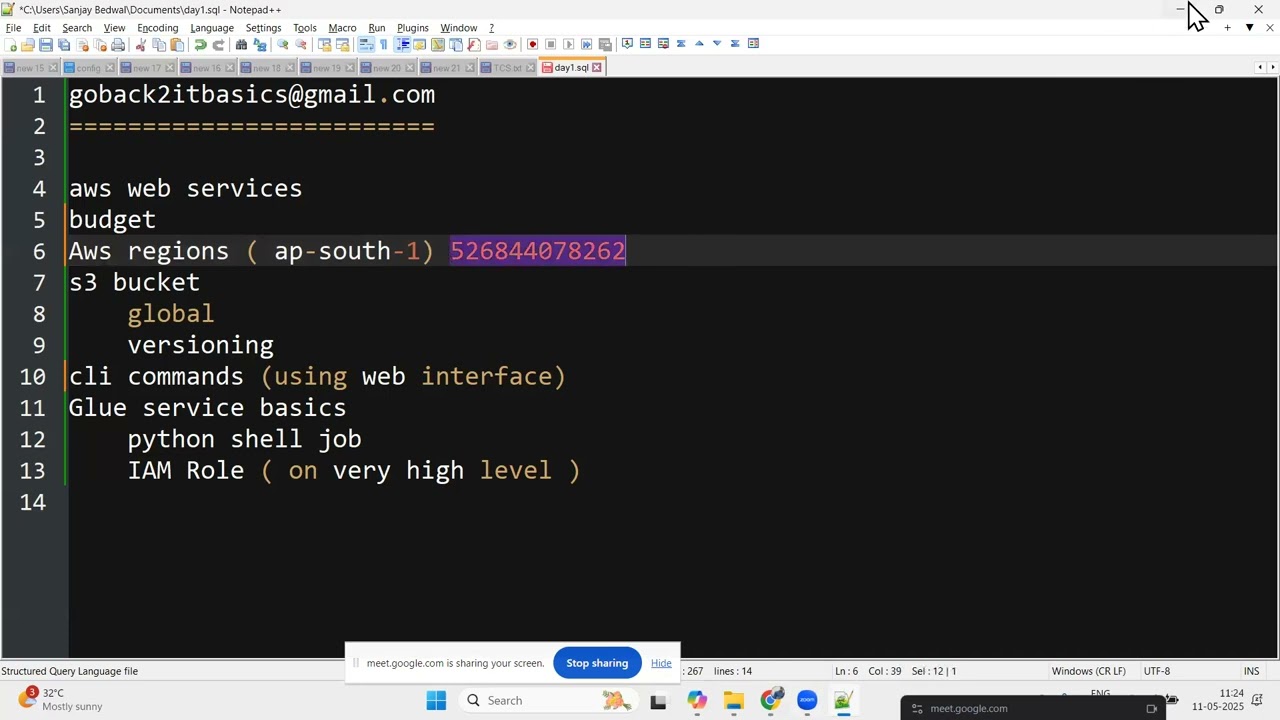Click the Save All toolbar icon

pos(64,45)
